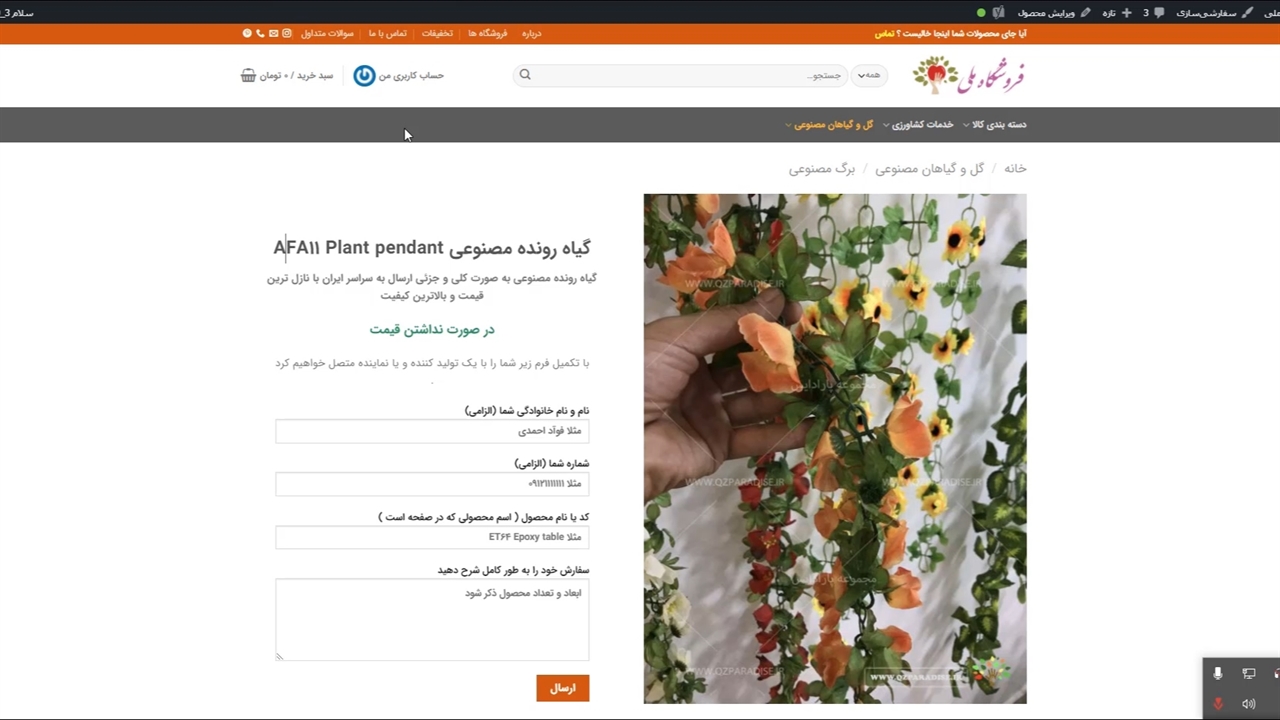Expand the دسته بندی کالا menu
This screenshot has width=1280, height=720.
pyautogui.click(x=994, y=125)
